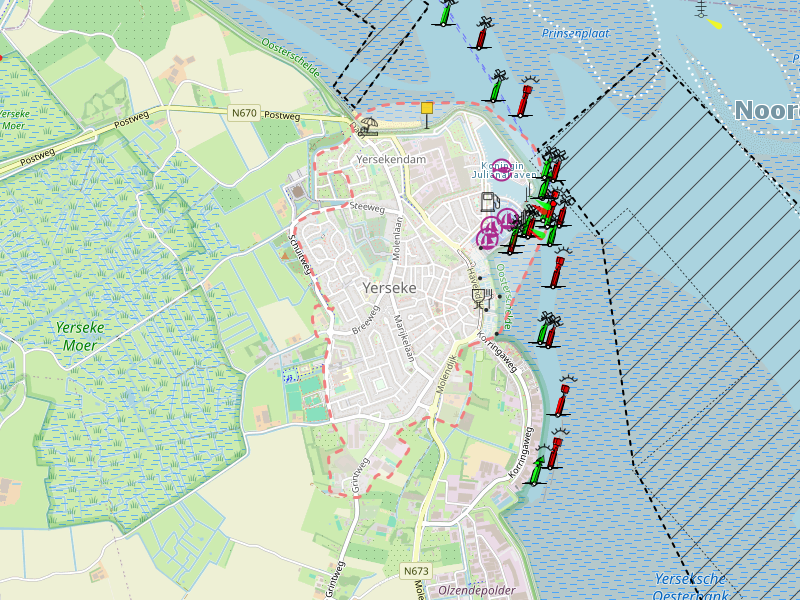Select the Yersekendam neighbourhood label
The width and height of the screenshot is (800, 600).
[391, 160]
